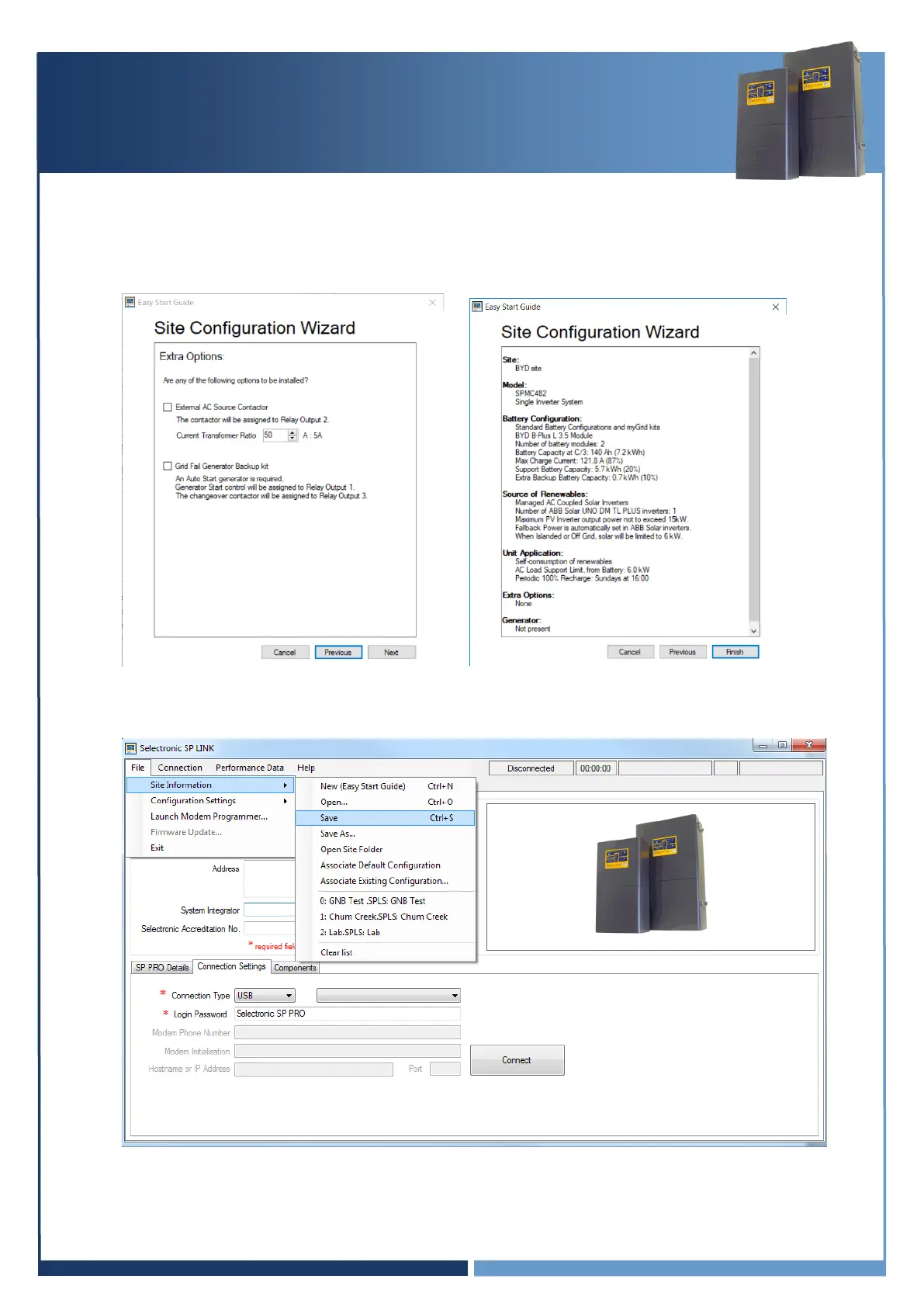The height and width of the screenshot is (1307, 924).
Task: Click Finish in the Site Configuration Wizard
Action: (x=735, y=652)
